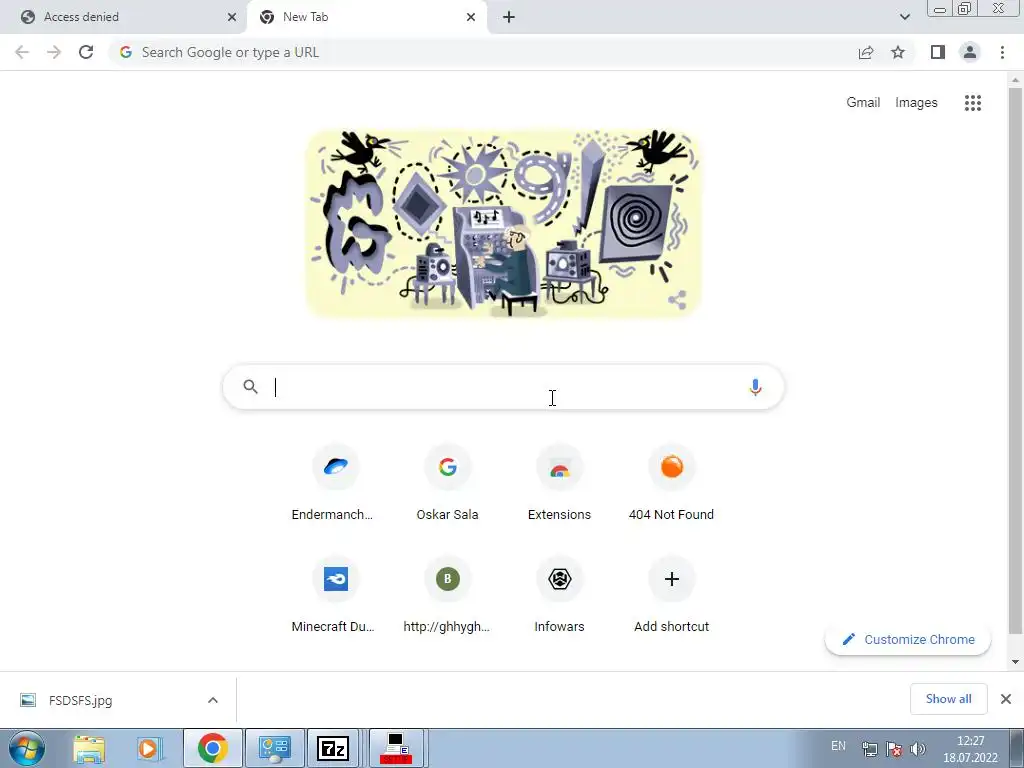Open the Images link

coord(916,103)
